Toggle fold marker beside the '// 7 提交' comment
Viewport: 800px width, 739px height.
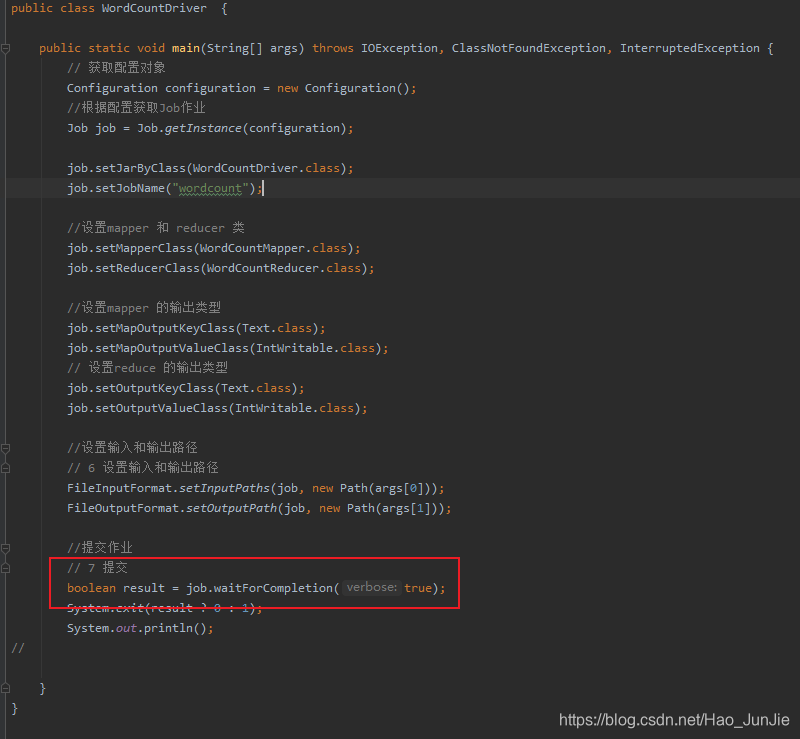click(x=6, y=568)
